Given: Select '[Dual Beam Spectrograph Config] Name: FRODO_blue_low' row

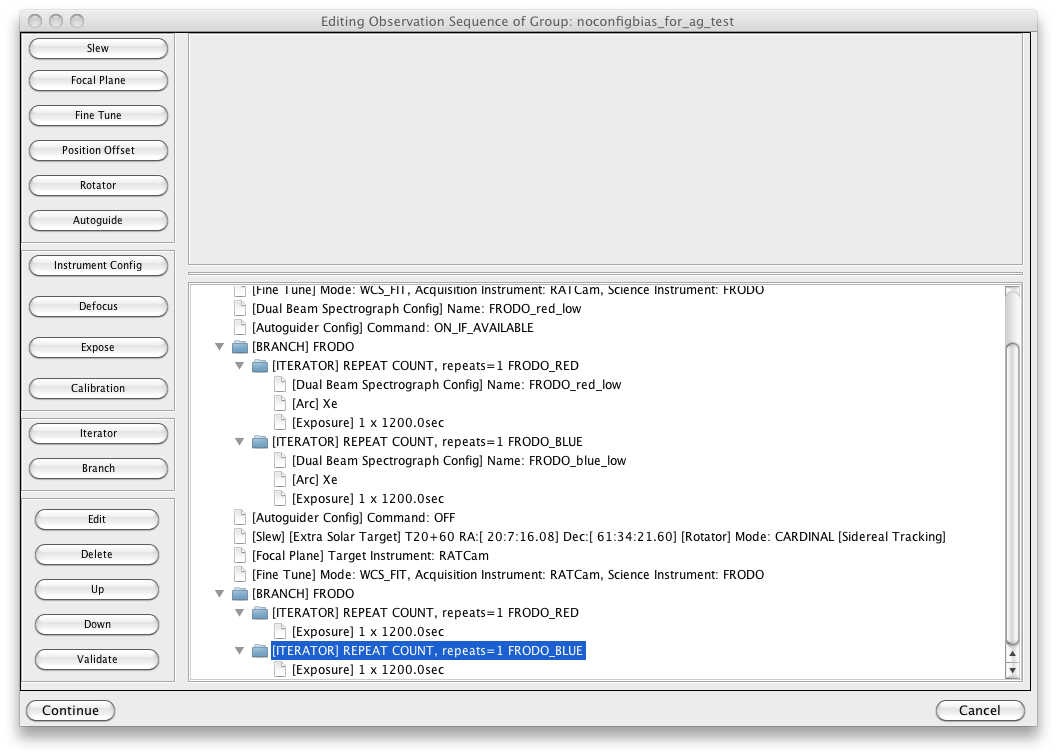Looking at the screenshot, I should (x=458, y=461).
